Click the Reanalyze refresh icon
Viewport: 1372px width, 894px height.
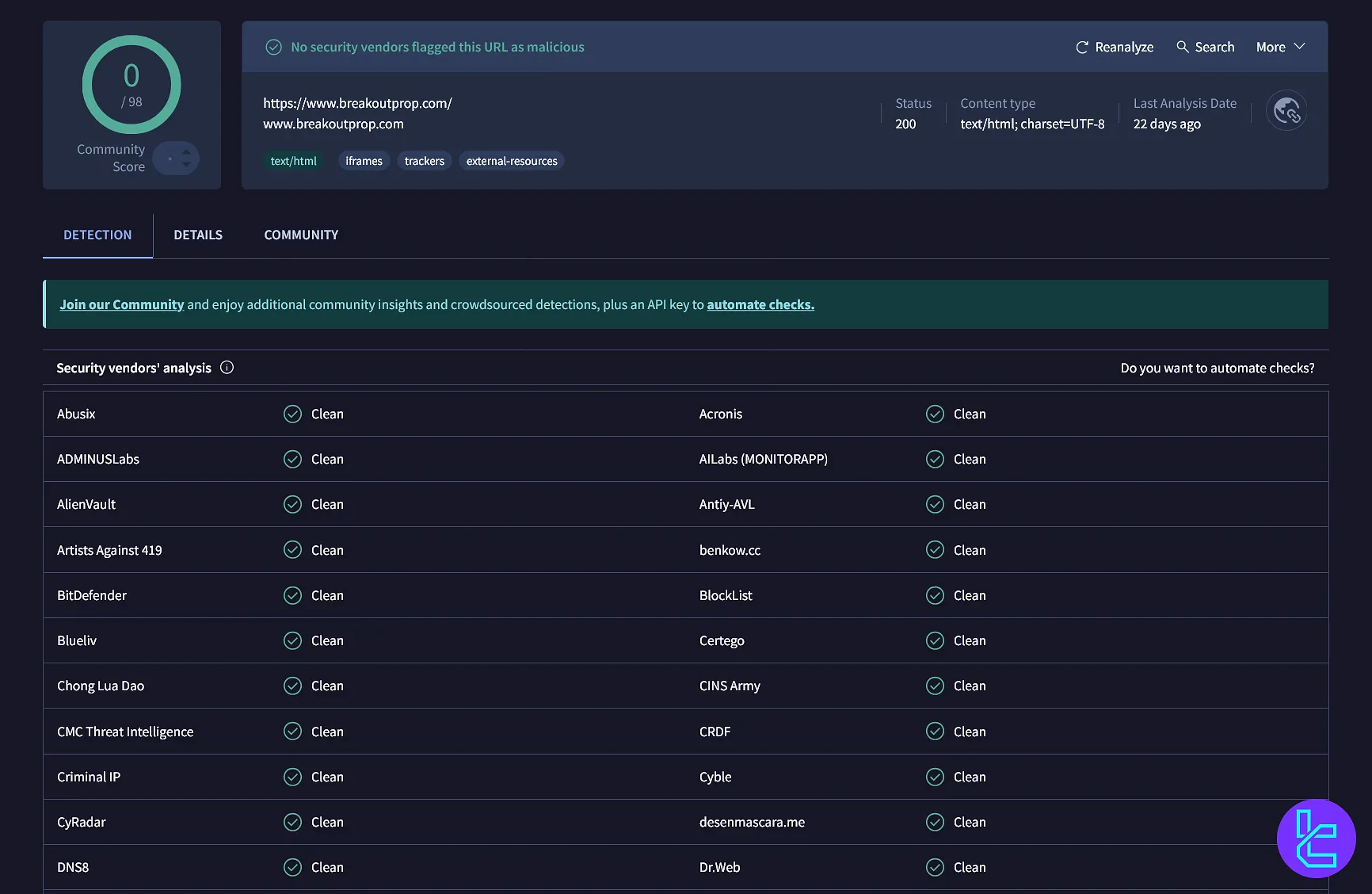click(1082, 47)
